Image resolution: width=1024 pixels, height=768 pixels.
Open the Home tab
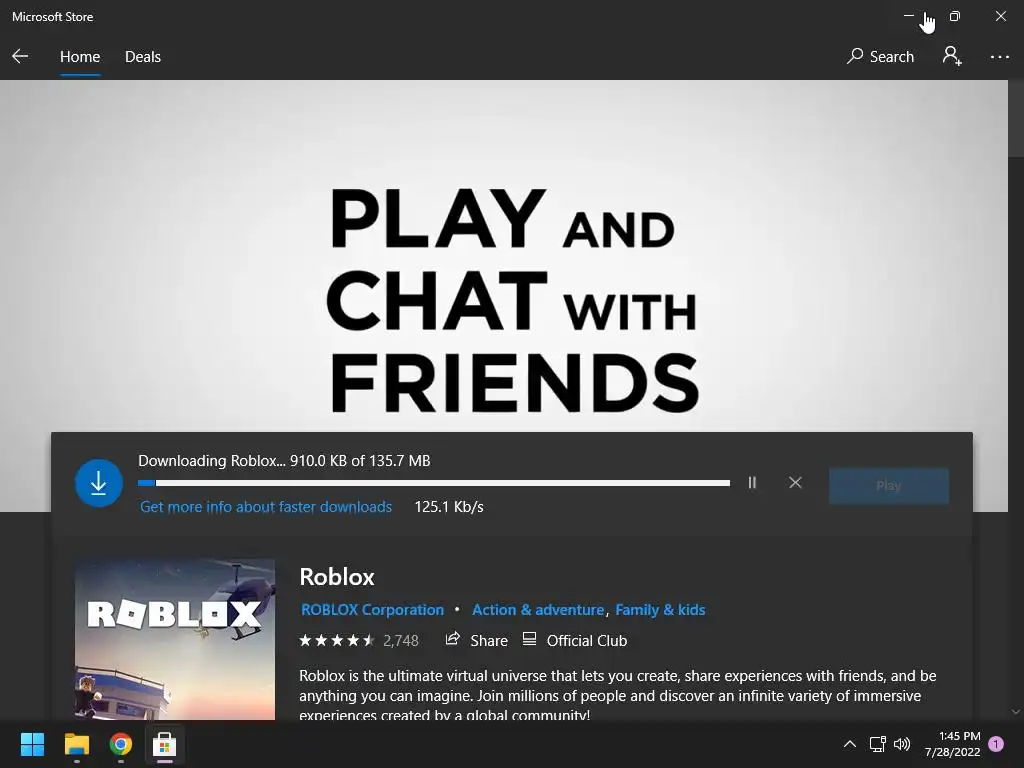point(80,57)
